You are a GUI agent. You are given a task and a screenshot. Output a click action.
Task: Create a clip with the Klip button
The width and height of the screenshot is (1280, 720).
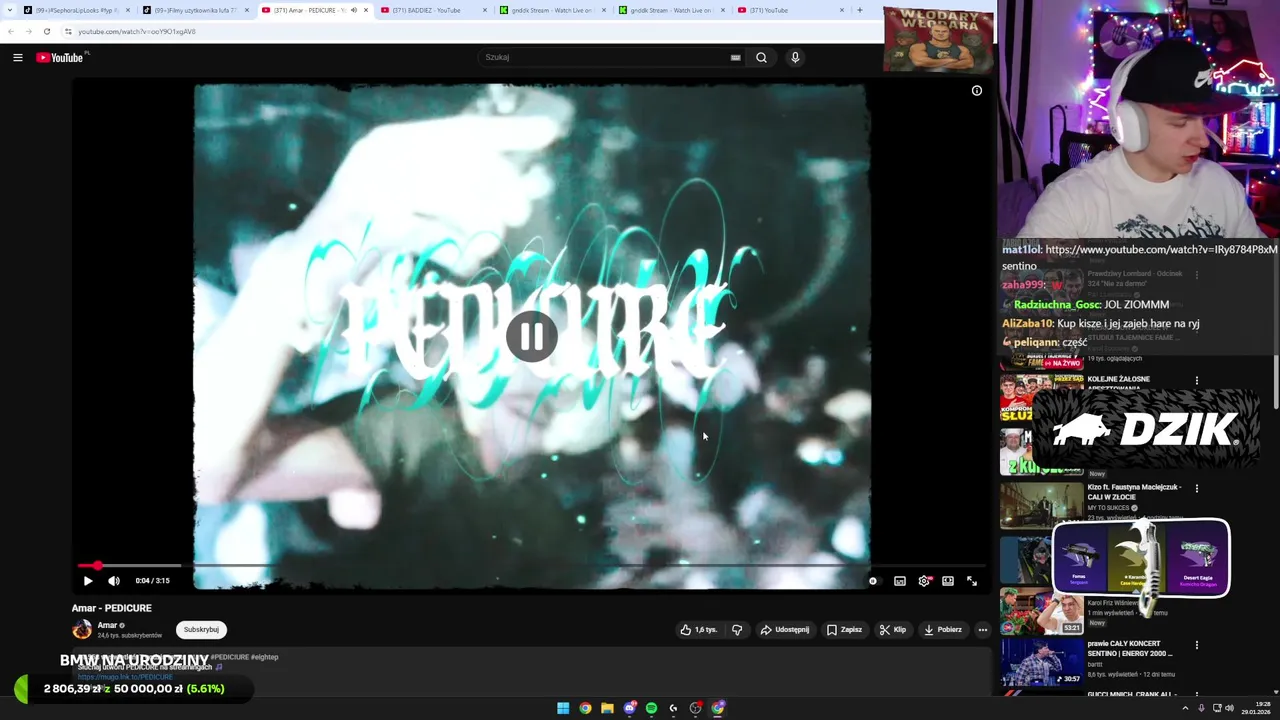point(893,630)
